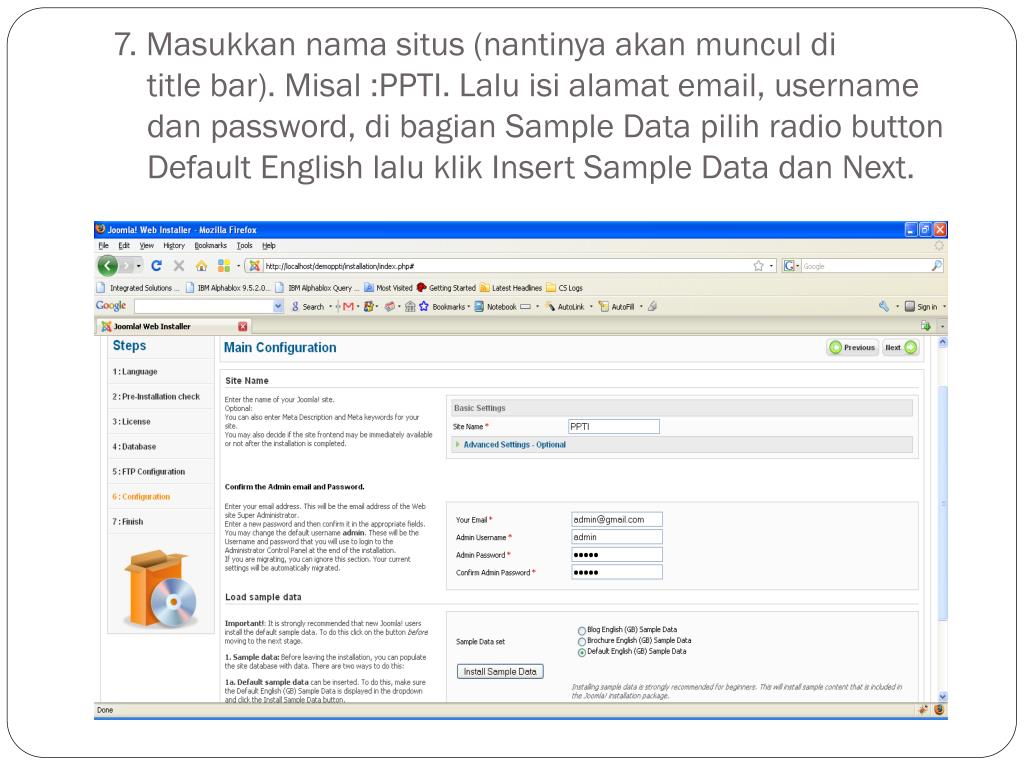The height and width of the screenshot is (768, 1024).
Task: Click the Site Name input field
Action: [x=613, y=426]
